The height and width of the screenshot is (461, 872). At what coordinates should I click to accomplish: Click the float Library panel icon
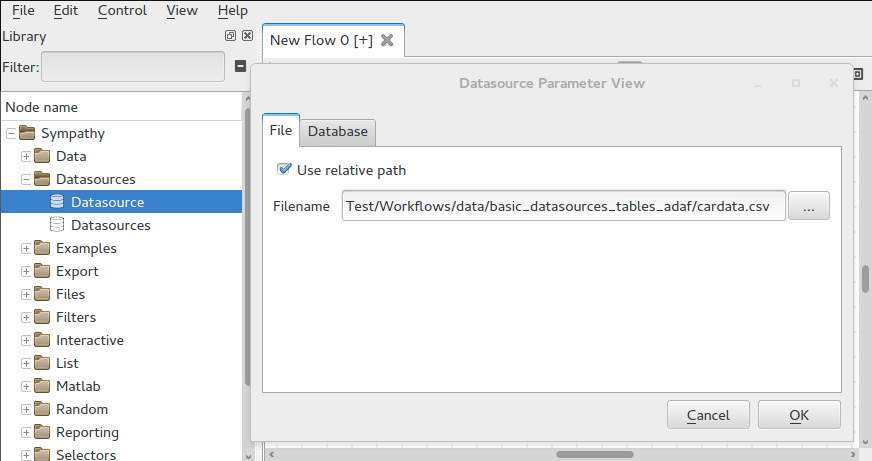[230, 36]
